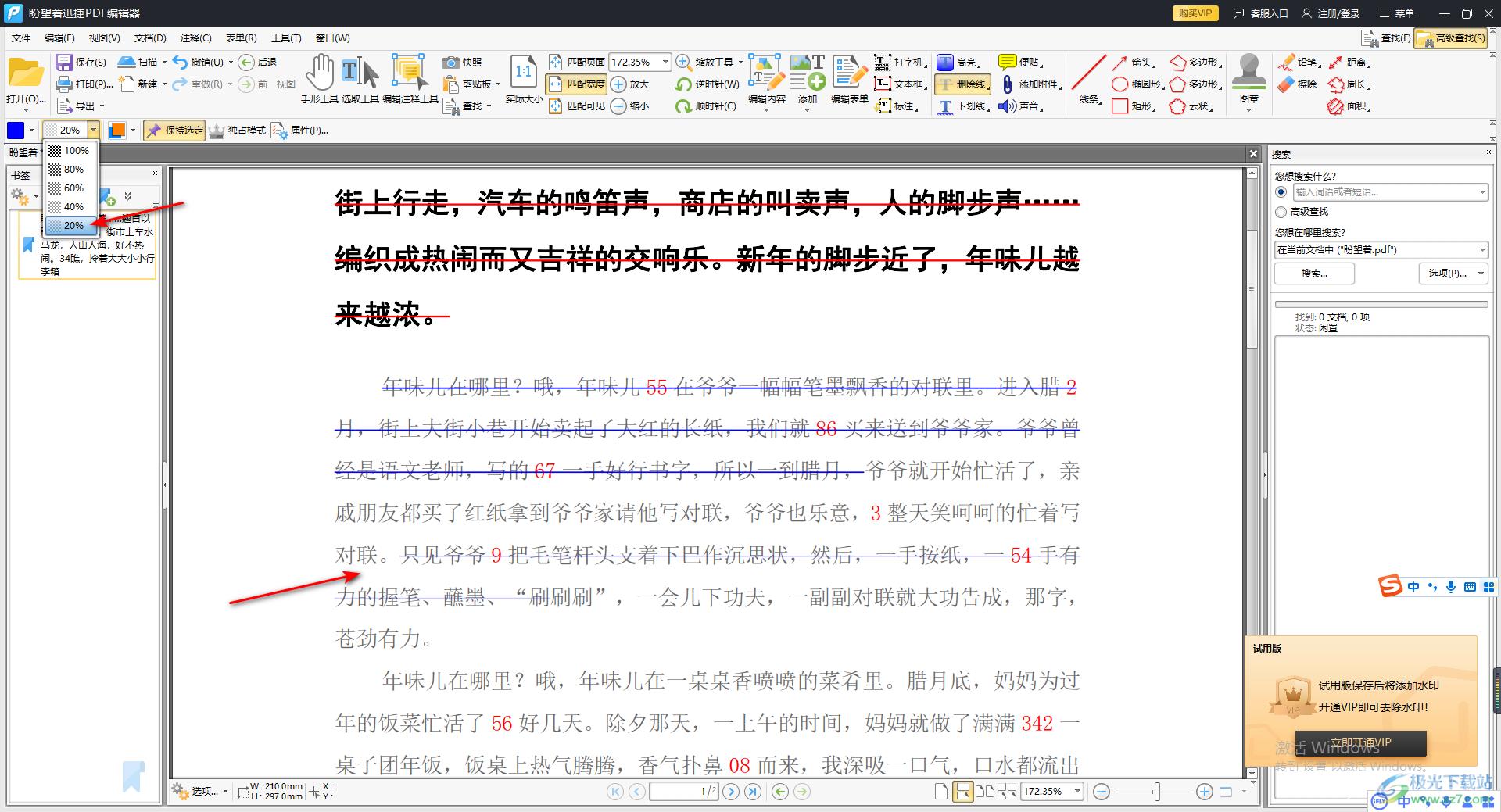Choose 60% opacity from the list
Viewport: 1501px width, 812px height.
pyautogui.click(x=70, y=188)
